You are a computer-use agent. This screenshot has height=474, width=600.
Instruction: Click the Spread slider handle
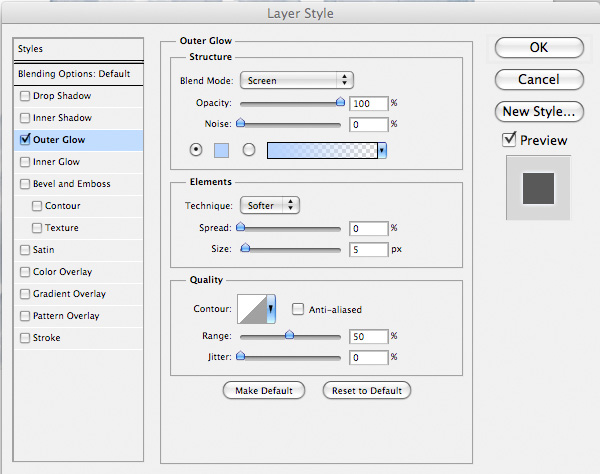tap(240, 227)
